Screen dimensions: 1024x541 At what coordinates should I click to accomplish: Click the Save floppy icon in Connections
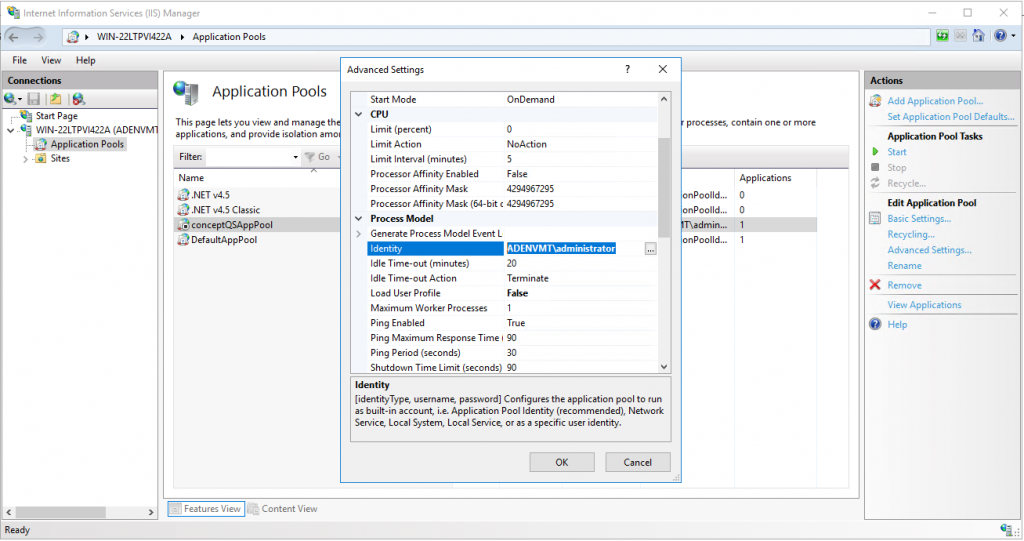click(34, 99)
